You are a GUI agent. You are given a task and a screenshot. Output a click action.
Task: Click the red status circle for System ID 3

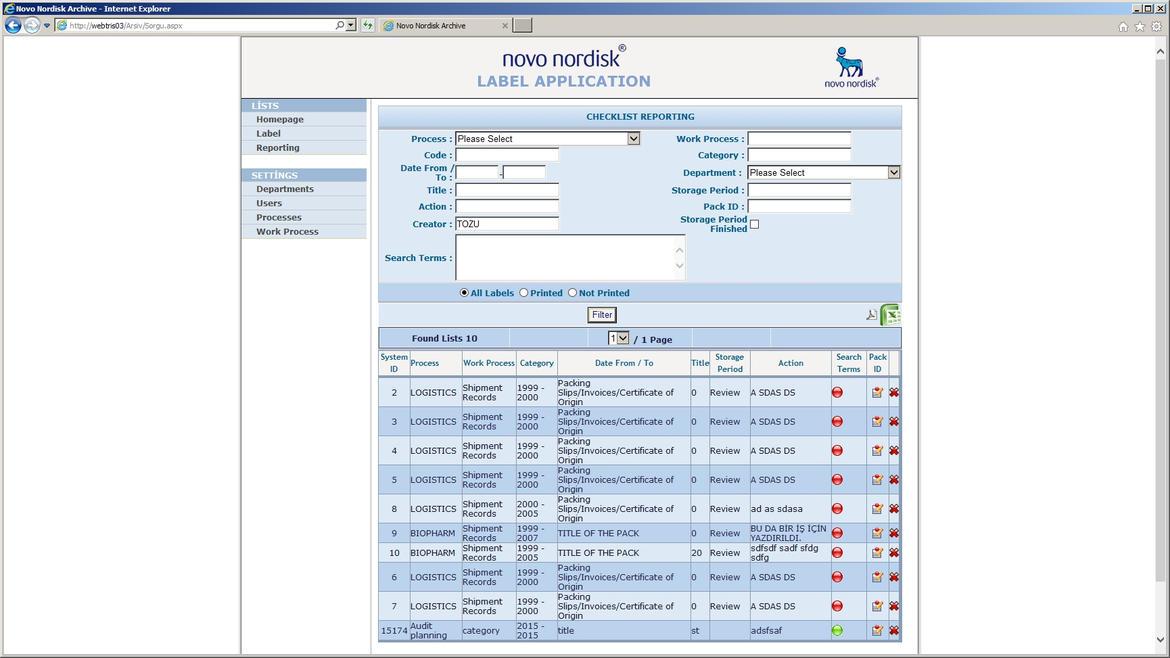click(x=837, y=422)
